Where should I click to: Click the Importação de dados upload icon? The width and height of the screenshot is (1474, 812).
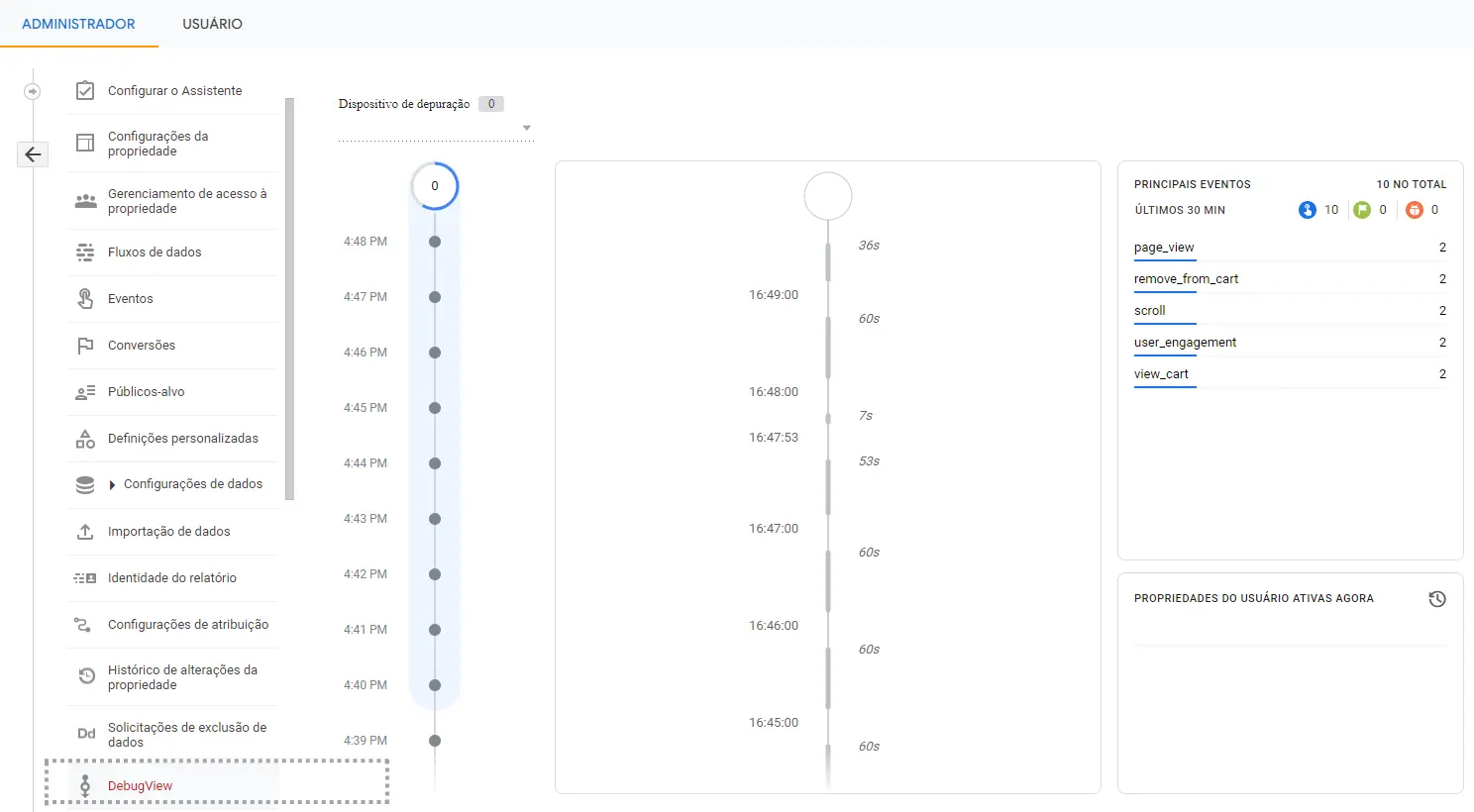point(85,532)
